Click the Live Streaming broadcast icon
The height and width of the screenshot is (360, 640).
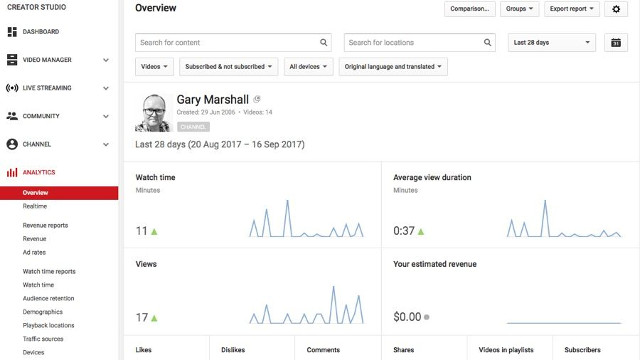tap(12, 88)
